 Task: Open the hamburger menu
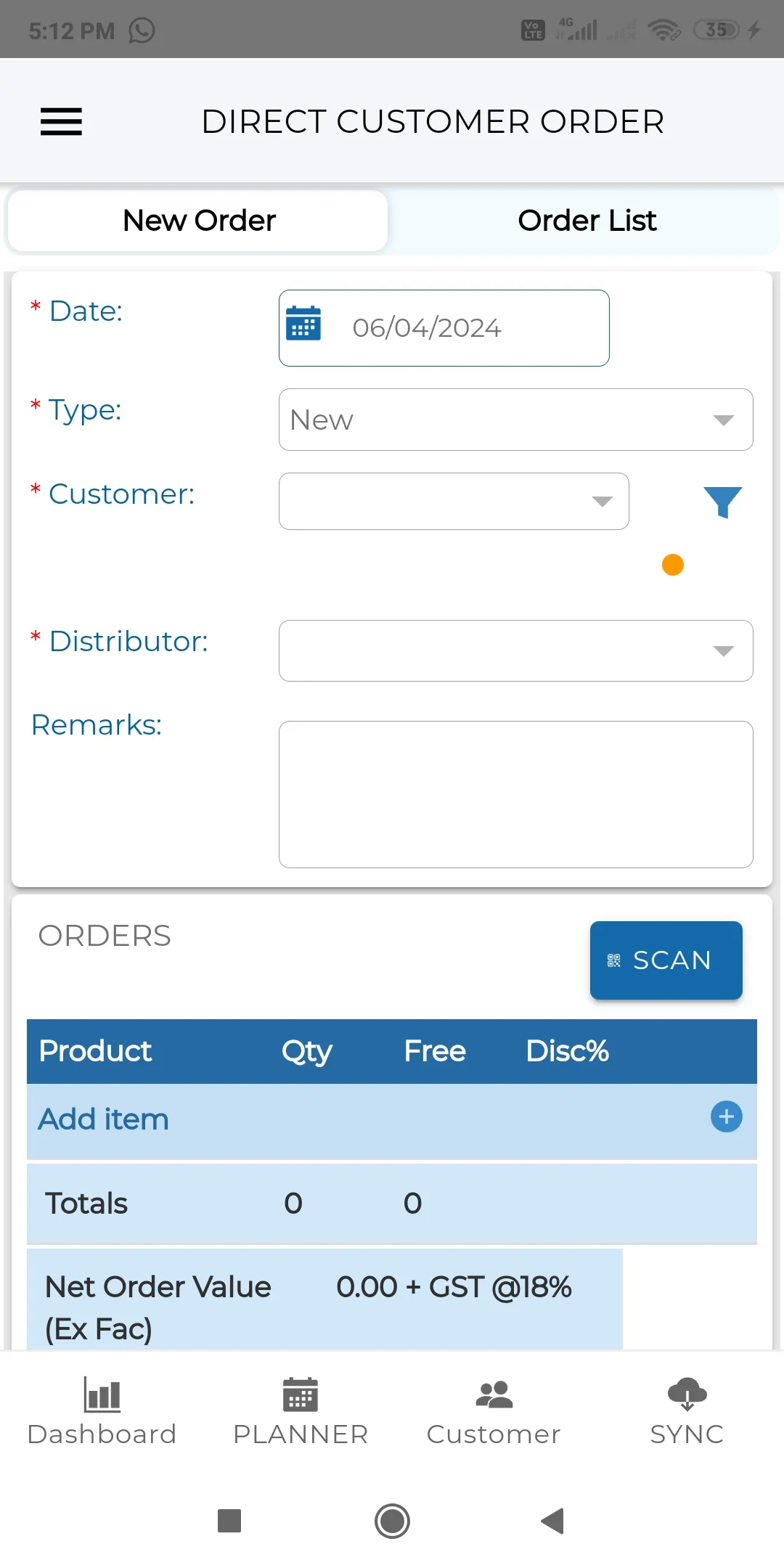(61, 121)
